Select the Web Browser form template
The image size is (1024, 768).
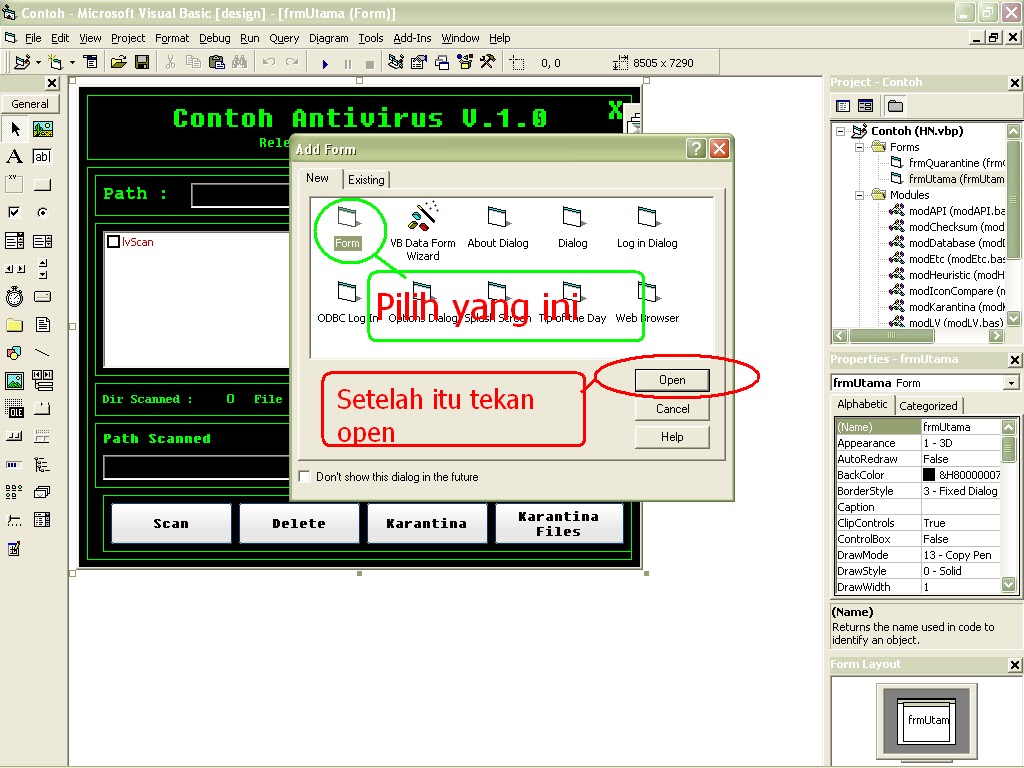click(647, 302)
